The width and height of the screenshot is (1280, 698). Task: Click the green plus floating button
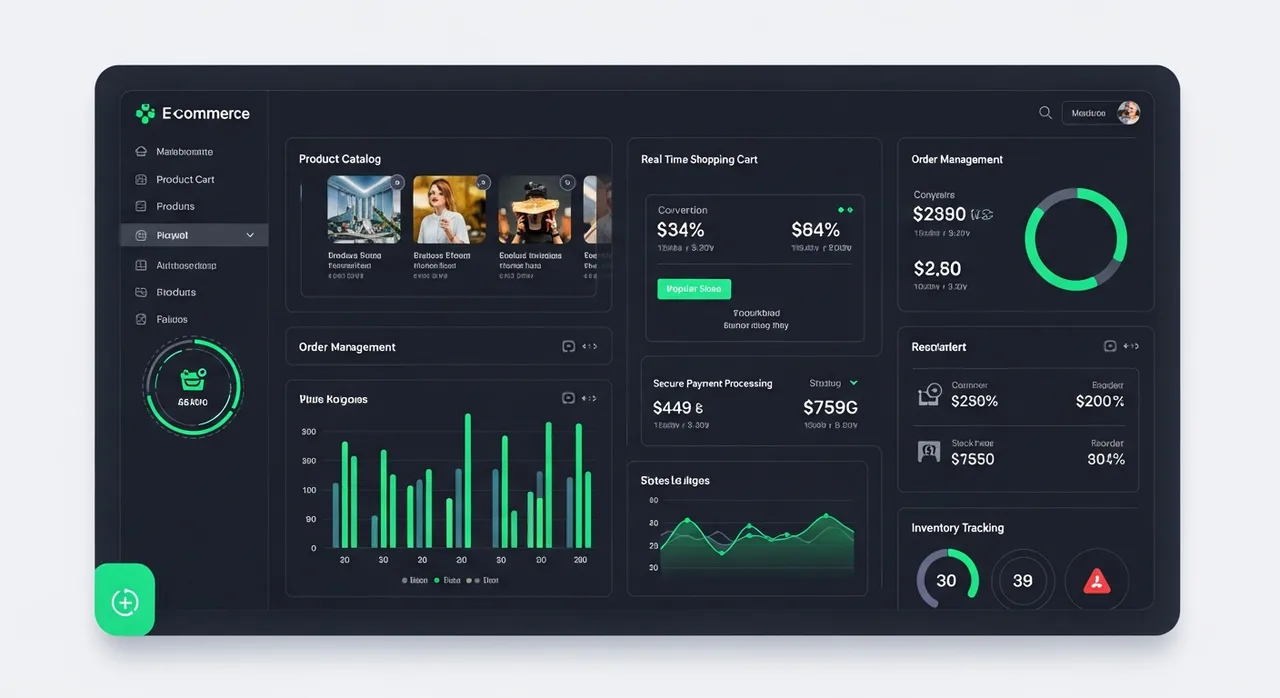point(125,601)
